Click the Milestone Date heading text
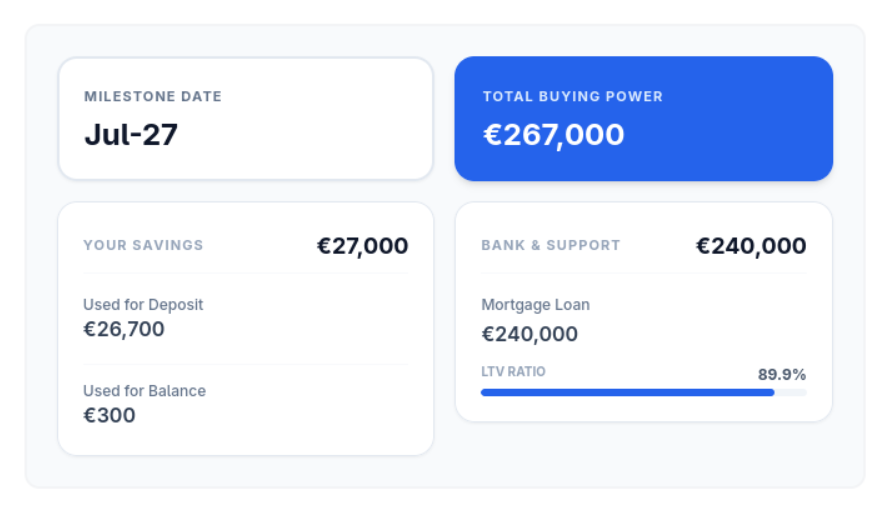Viewport: 890px width, 518px height. (x=153, y=97)
